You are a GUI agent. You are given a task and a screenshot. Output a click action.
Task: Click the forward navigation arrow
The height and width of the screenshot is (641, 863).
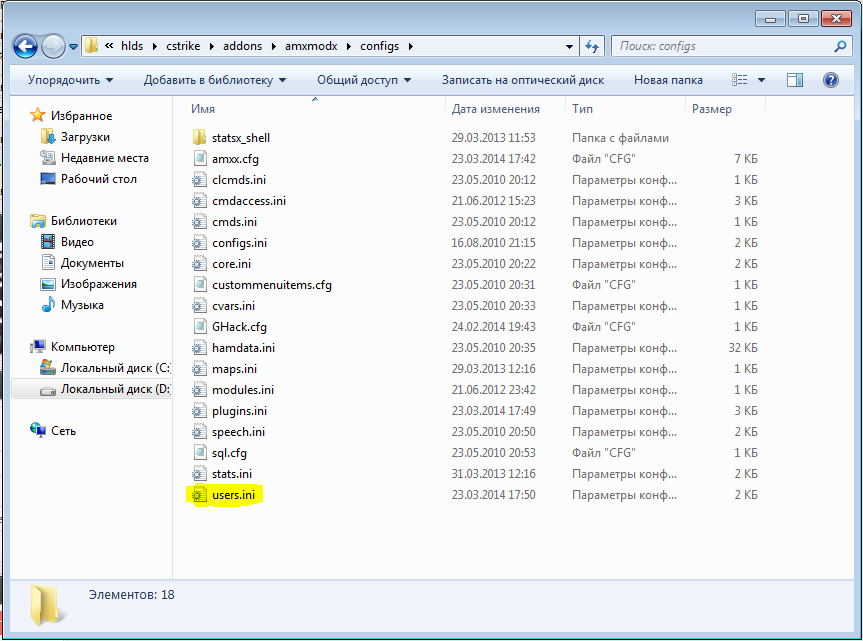(53, 47)
